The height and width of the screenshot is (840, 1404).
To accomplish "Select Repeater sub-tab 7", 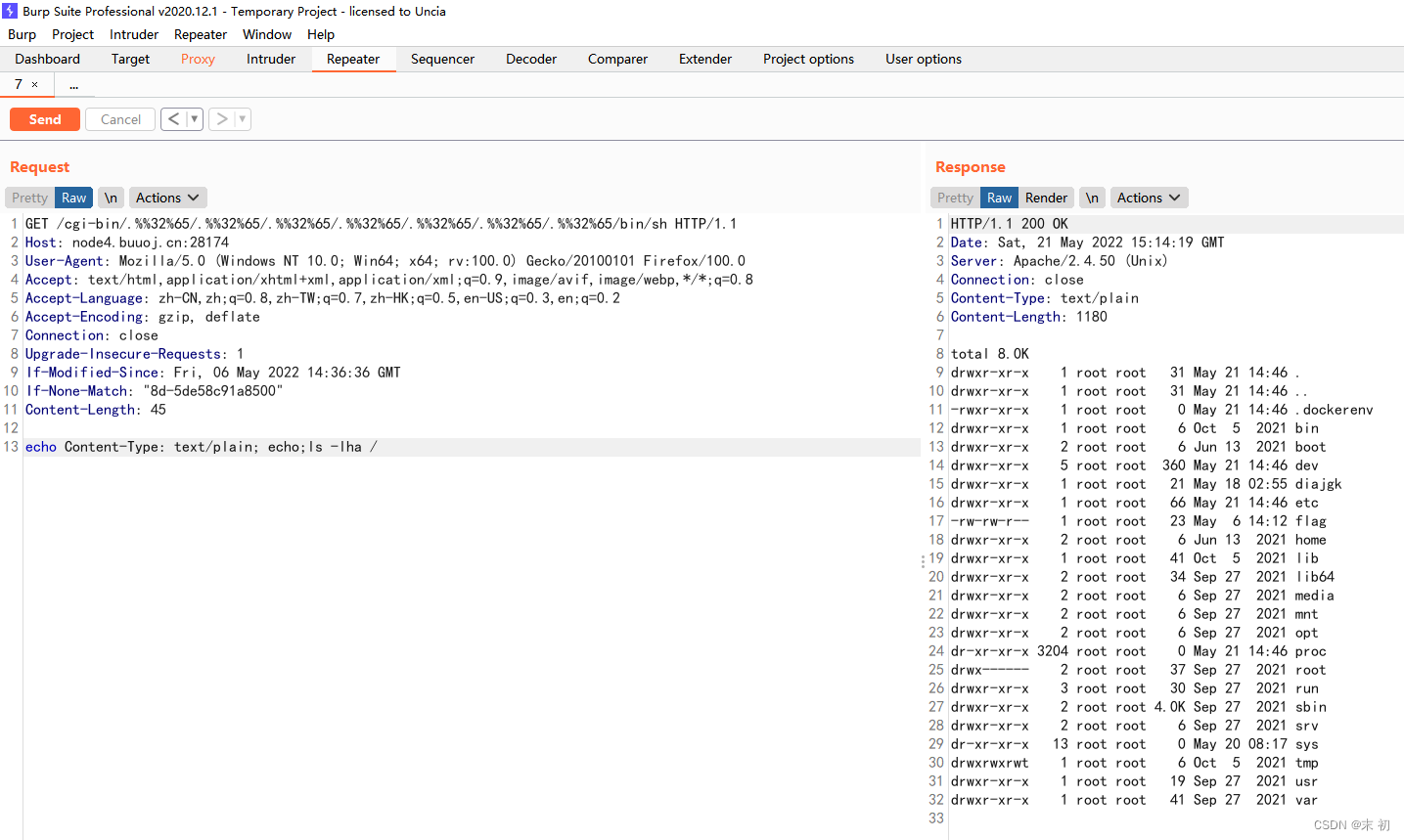I will coord(19,85).
